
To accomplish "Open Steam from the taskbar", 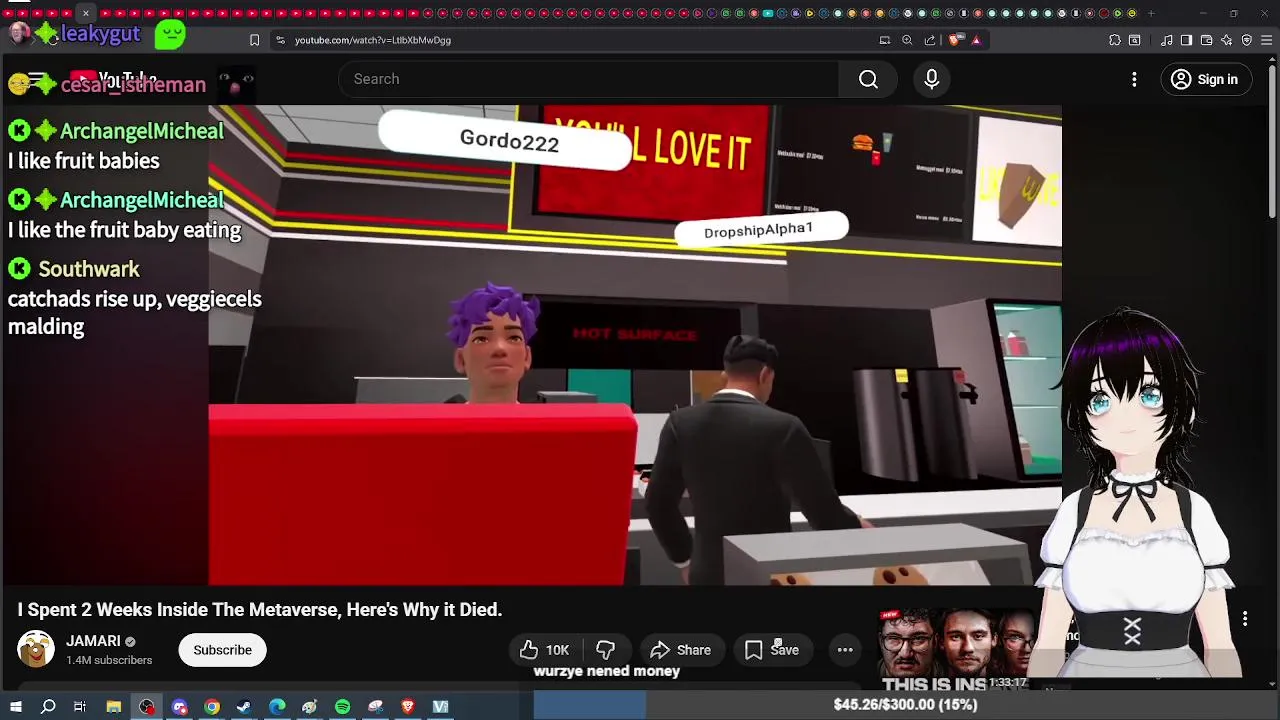I will [244, 707].
